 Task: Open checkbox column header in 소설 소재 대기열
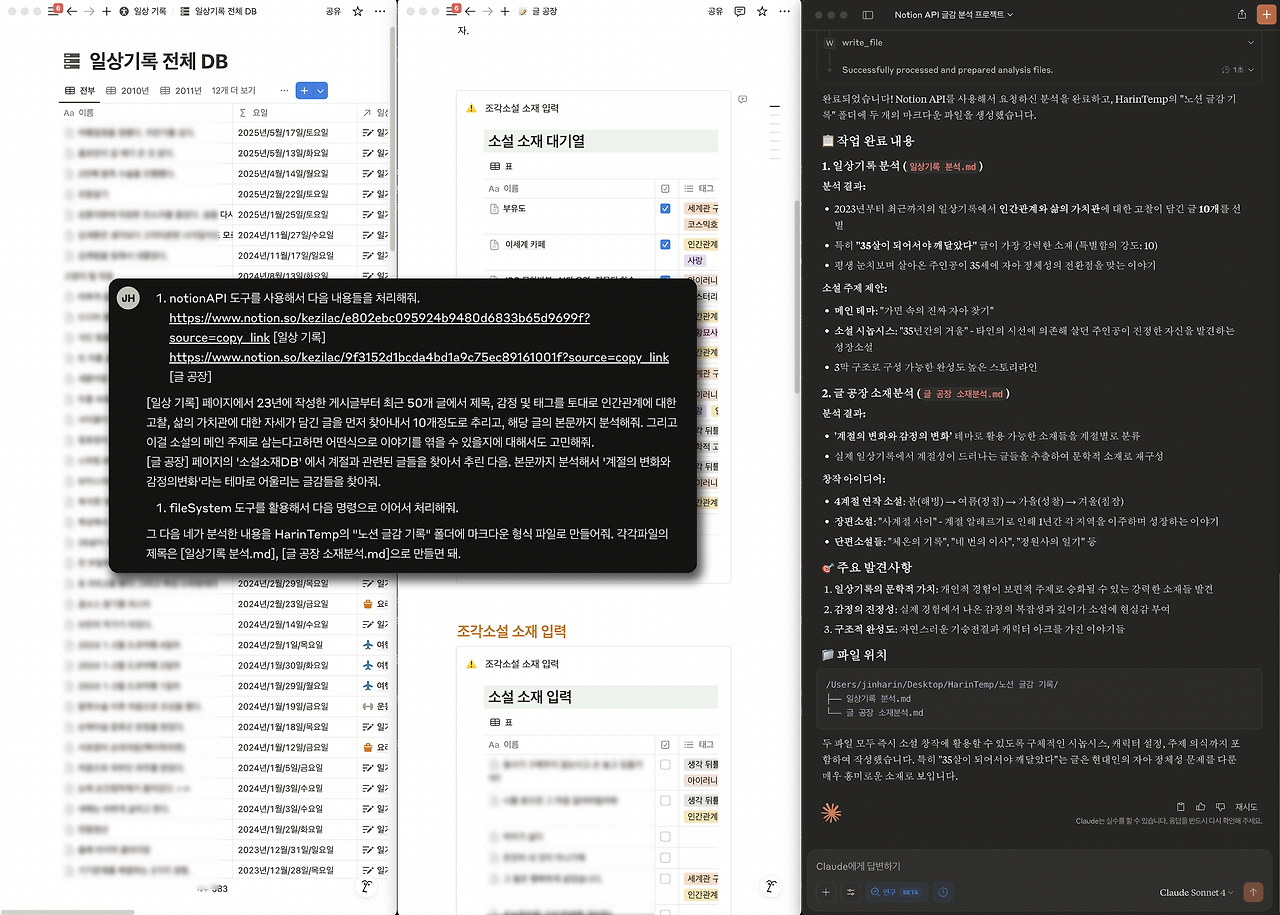667,188
